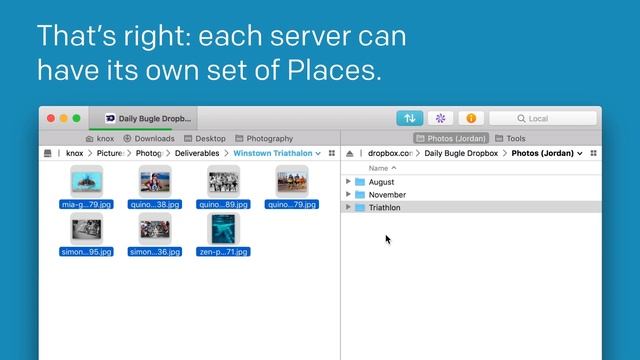Open the knox home place
The width and height of the screenshot is (640, 360).
pyautogui.click(x=100, y=139)
